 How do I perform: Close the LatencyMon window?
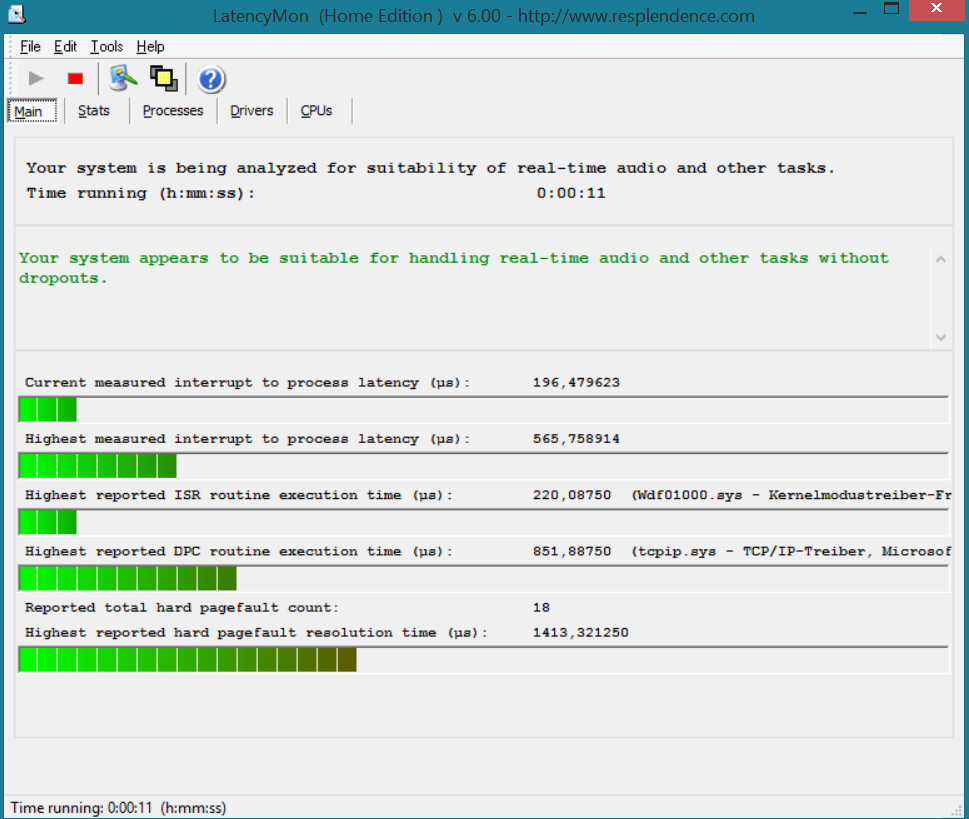click(936, 9)
